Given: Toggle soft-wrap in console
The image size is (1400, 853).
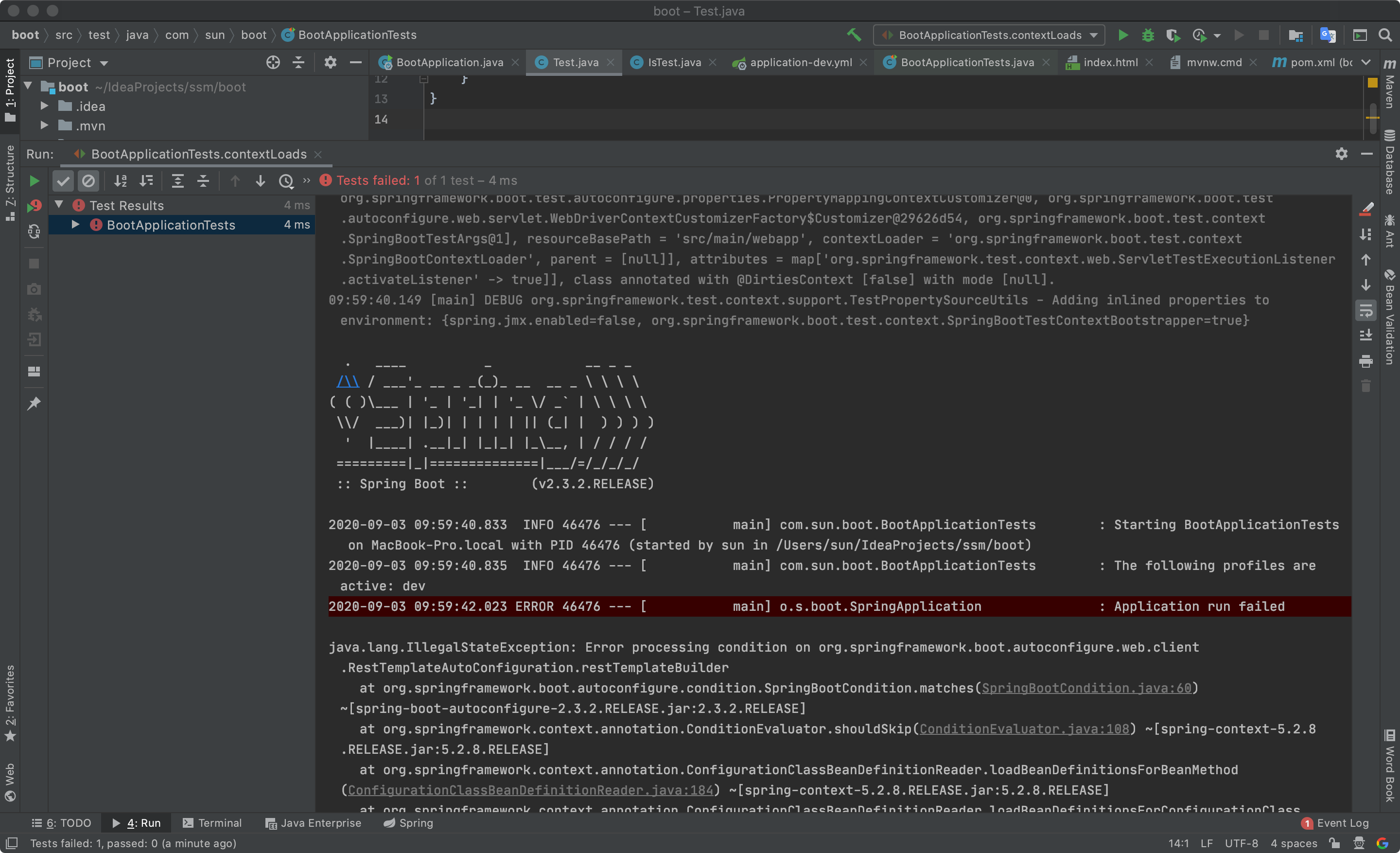Looking at the screenshot, I should tap(1366, 311).
